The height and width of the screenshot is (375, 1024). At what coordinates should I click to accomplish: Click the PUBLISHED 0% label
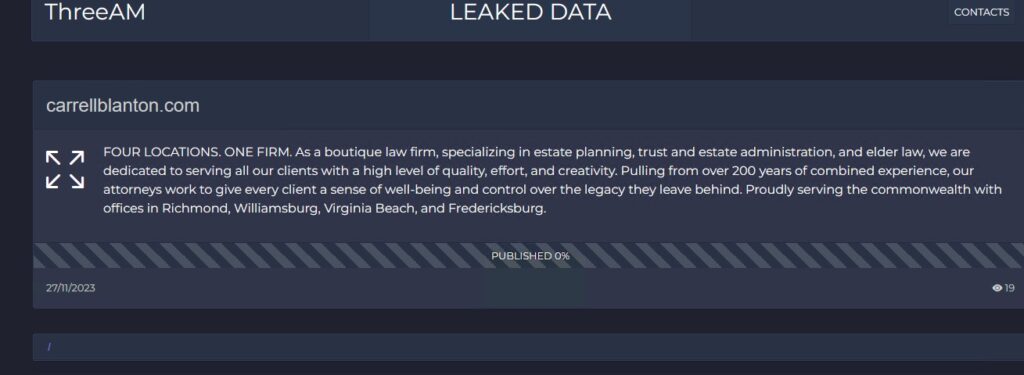coord(530,256)
